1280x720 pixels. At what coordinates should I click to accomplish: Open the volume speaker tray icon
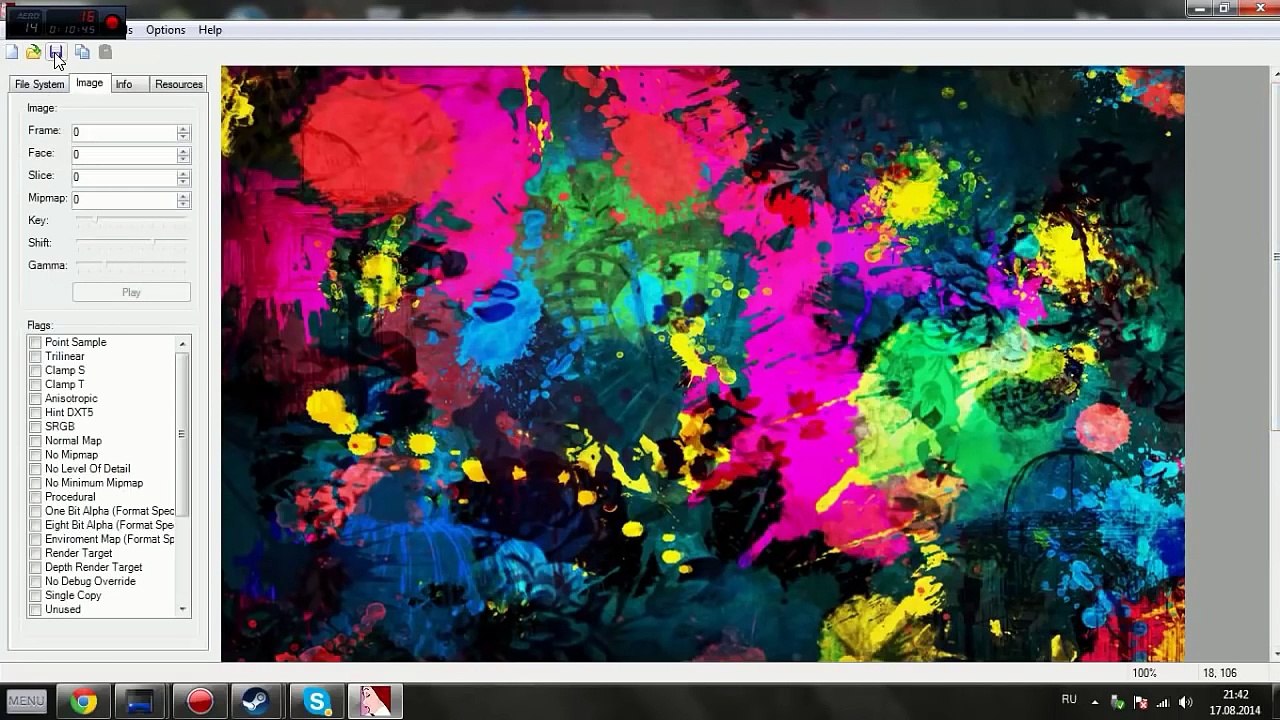coord(1186,702)
